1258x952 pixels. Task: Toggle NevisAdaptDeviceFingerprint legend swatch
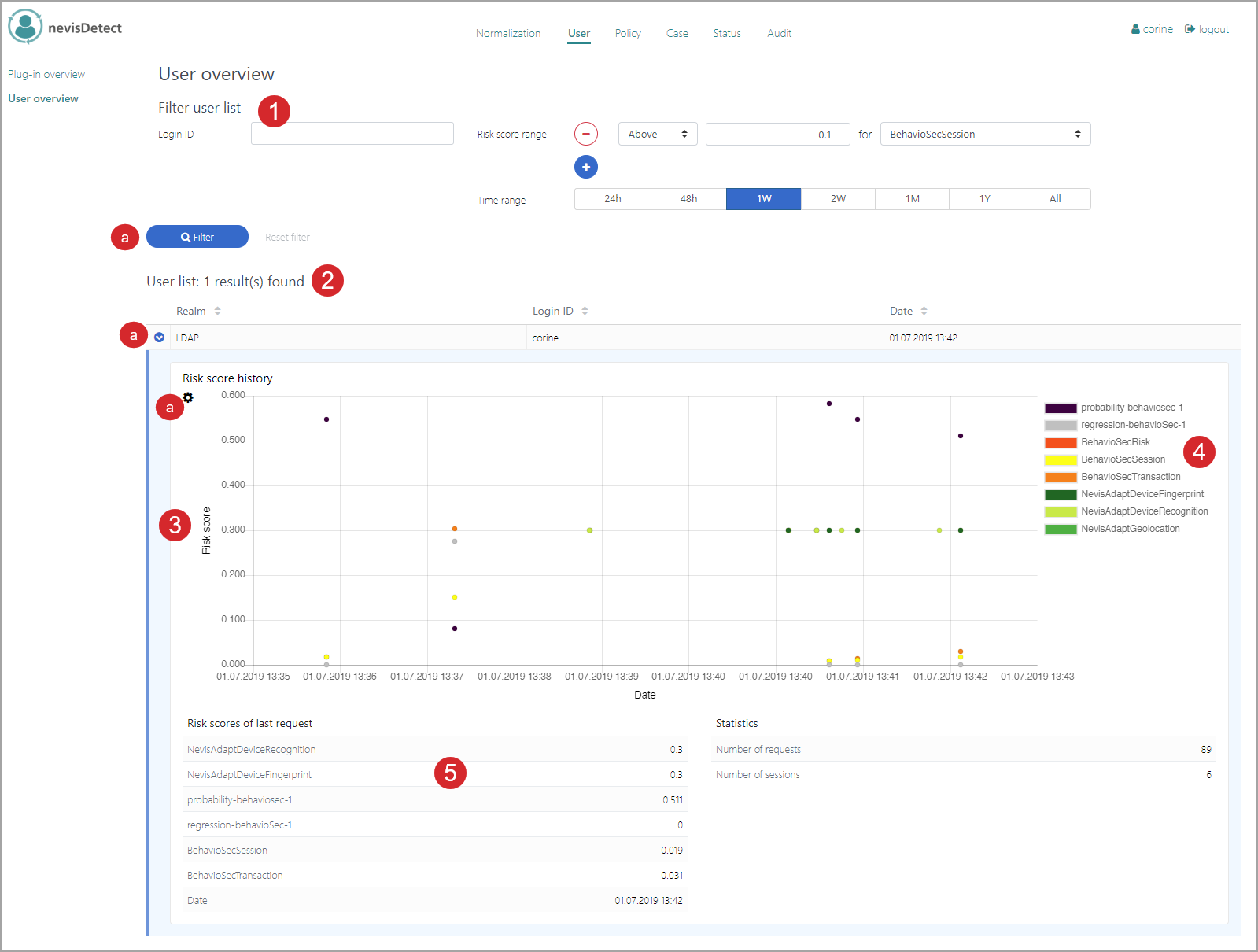coord(1061,494)
